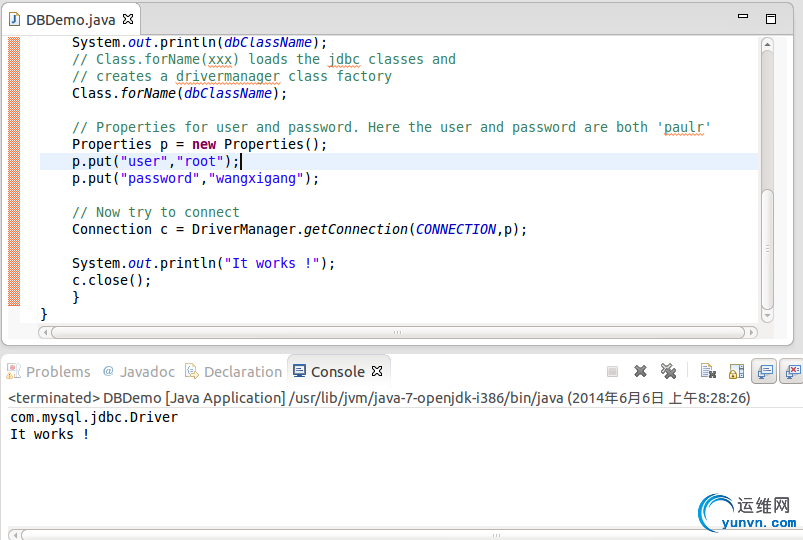The image size is (803, 540).
Task: Switch to the Problems tab
Action: coord(48,371)
